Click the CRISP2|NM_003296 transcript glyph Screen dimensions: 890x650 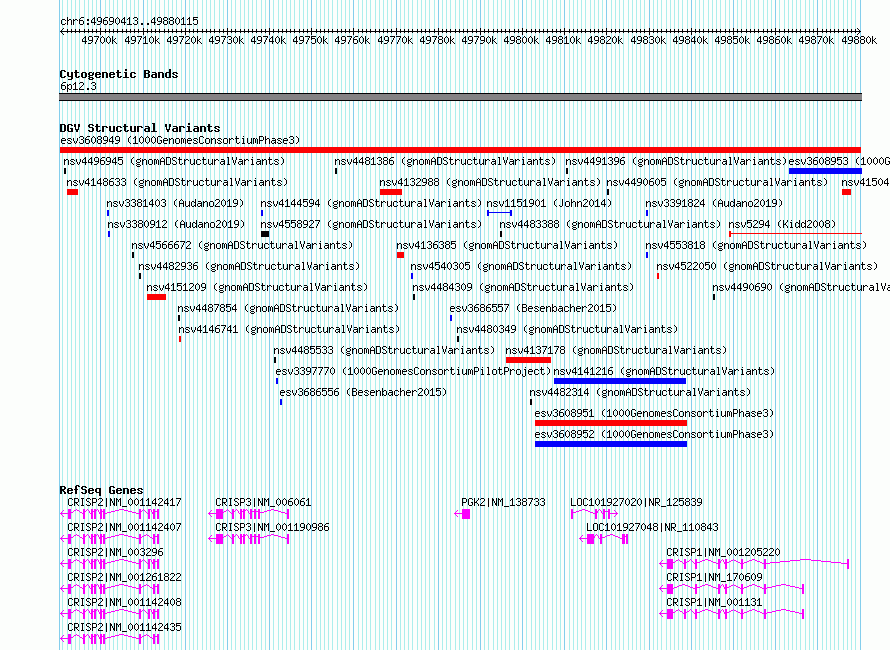point(110,564)
